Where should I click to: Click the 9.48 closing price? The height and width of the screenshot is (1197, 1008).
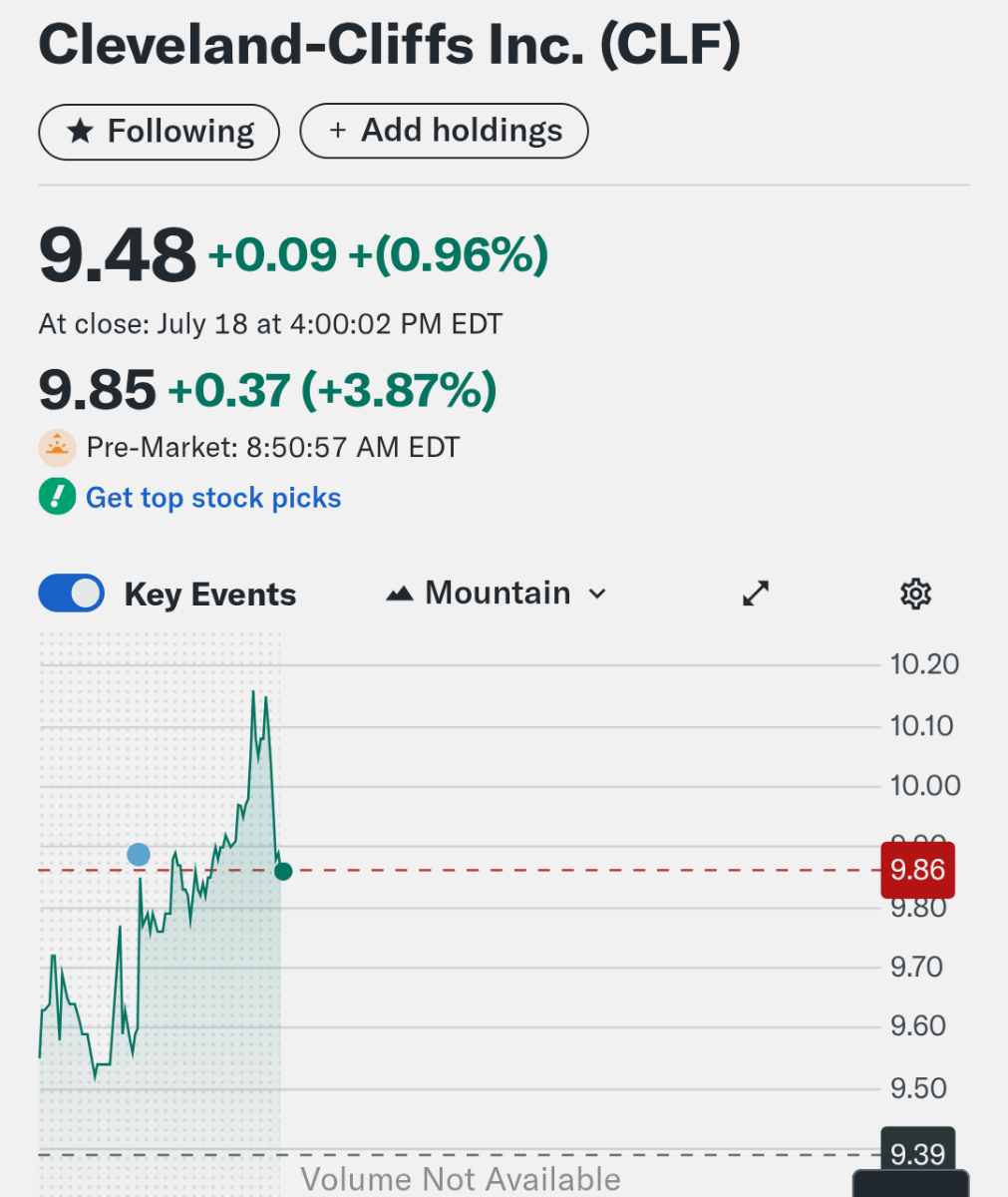(x=117, y=255)
